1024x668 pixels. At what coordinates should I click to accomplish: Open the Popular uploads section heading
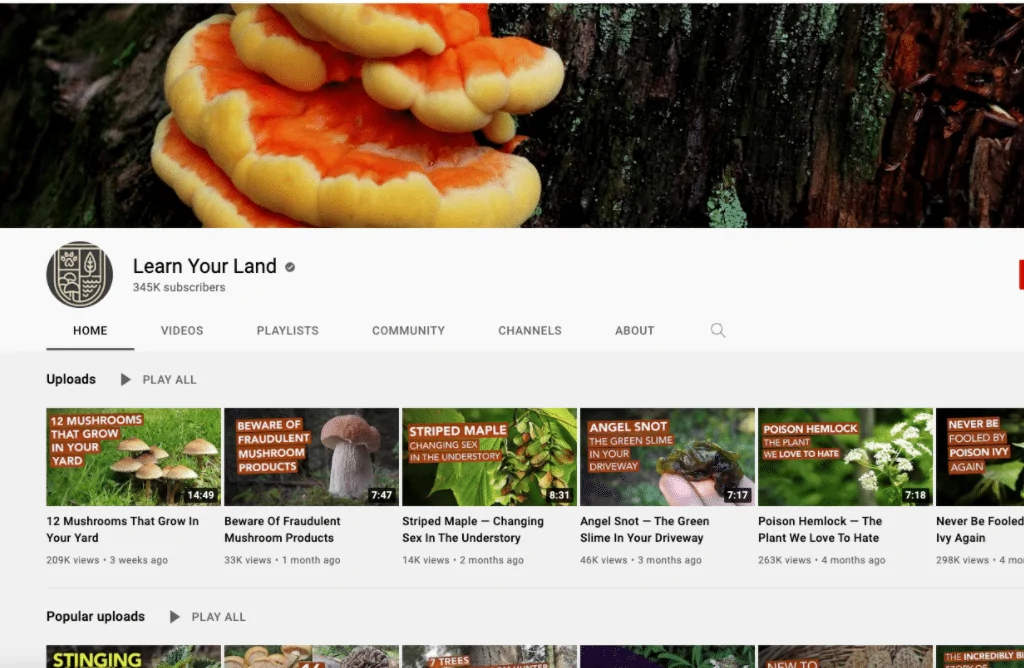point(95,616)
